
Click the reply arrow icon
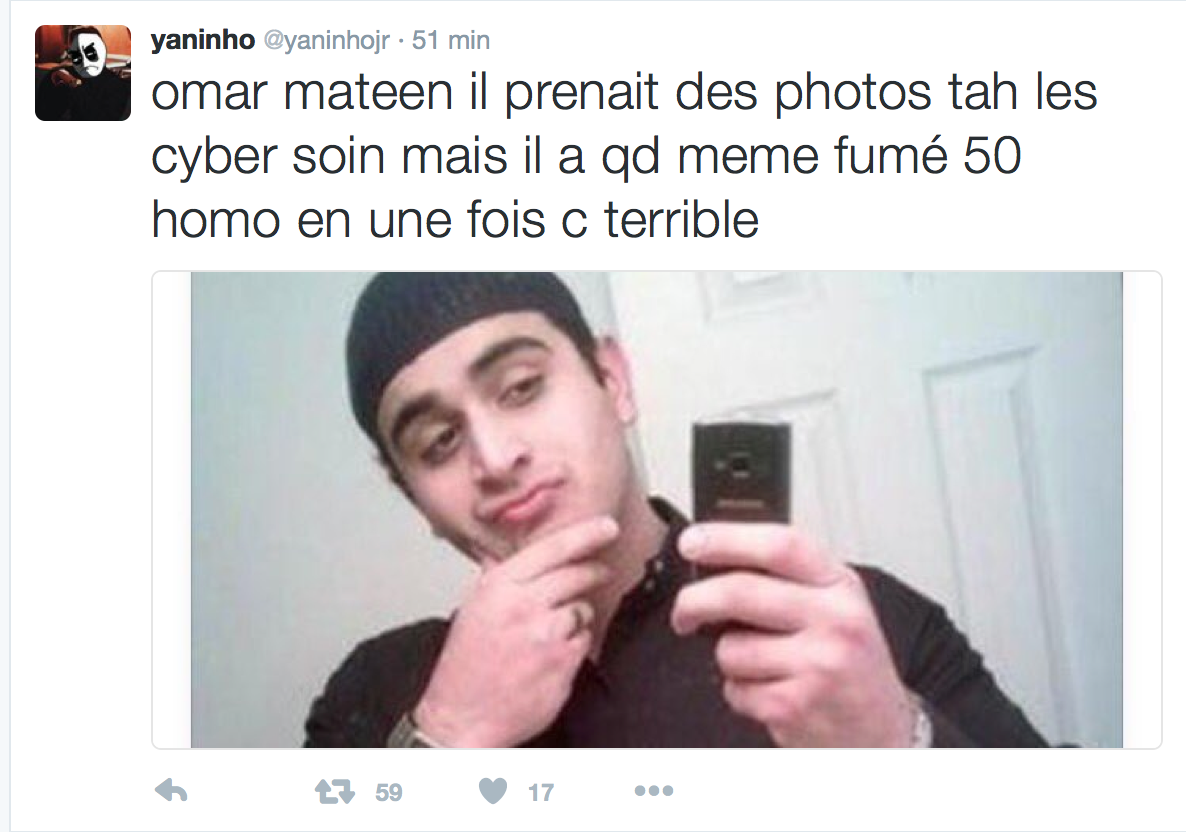(171, 791)
